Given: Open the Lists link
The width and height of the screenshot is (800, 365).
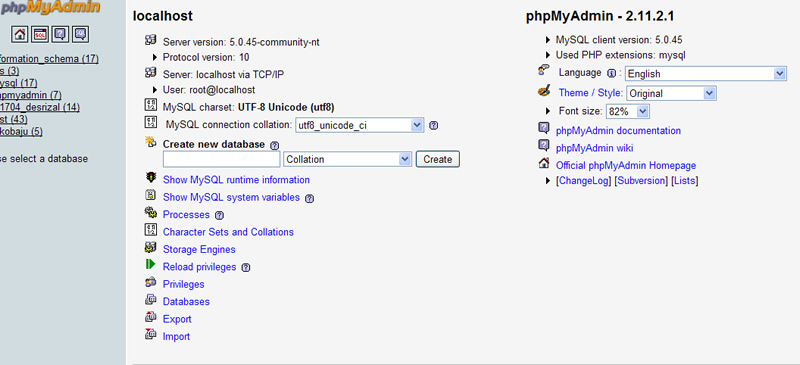Looking at the screenshot, I should [x=685, y=181].
